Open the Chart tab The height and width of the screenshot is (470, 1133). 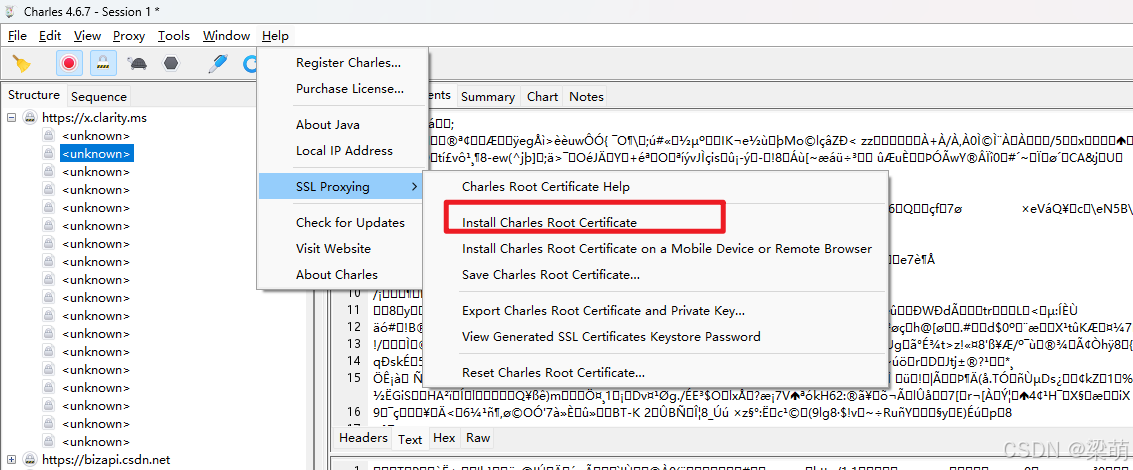[543, 96]
